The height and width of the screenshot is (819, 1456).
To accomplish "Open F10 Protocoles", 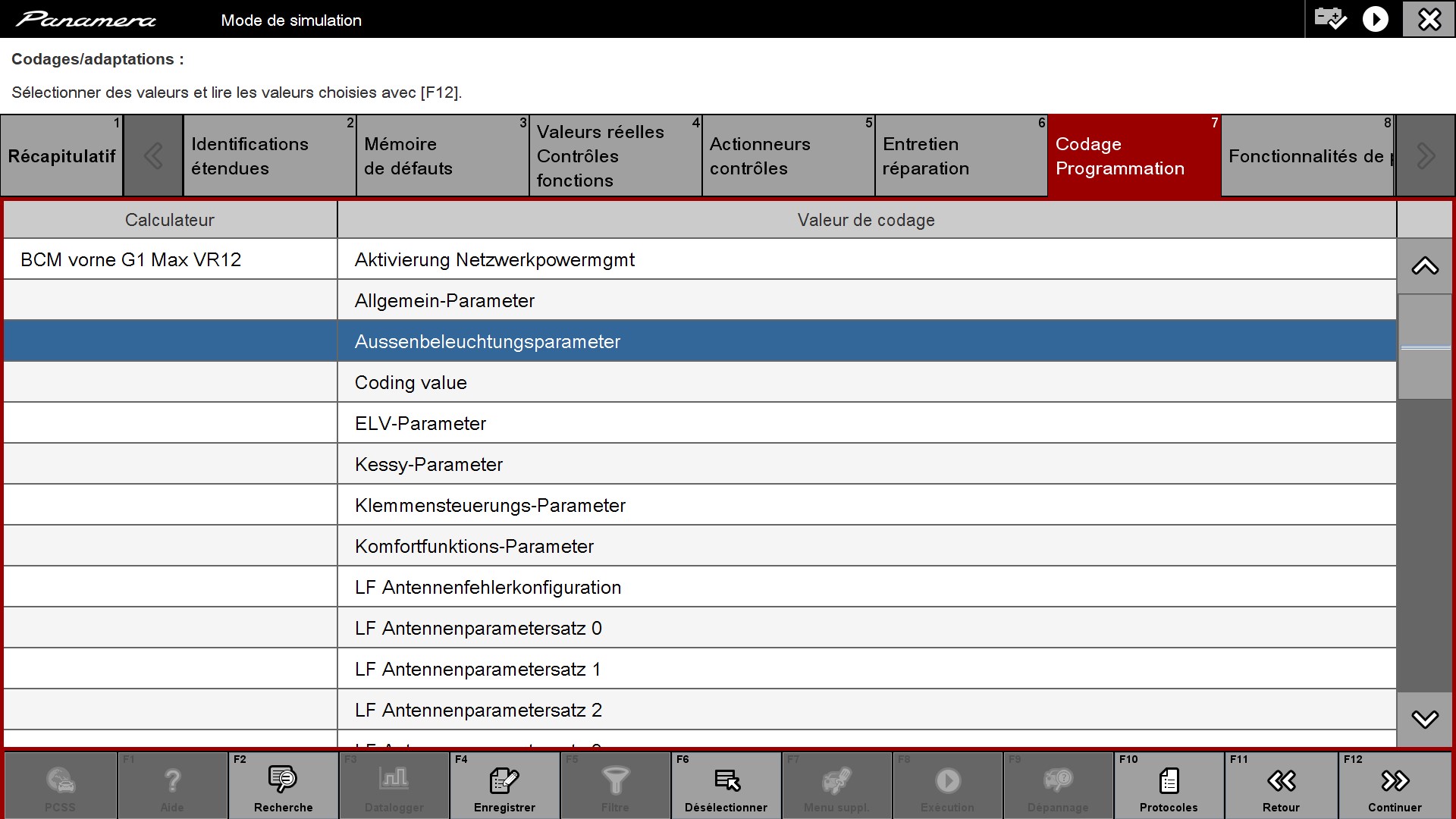I will click(x=1169, y=785).
